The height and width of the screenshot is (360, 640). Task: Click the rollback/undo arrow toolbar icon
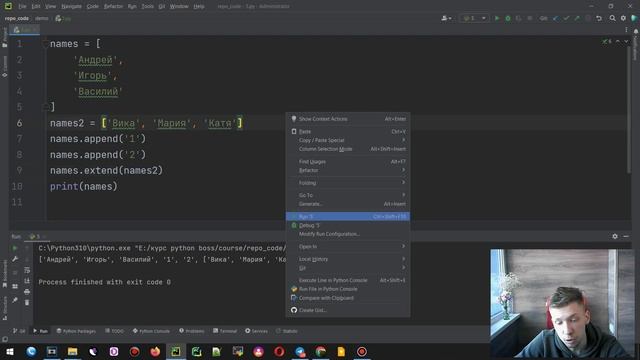coord(599,18)
